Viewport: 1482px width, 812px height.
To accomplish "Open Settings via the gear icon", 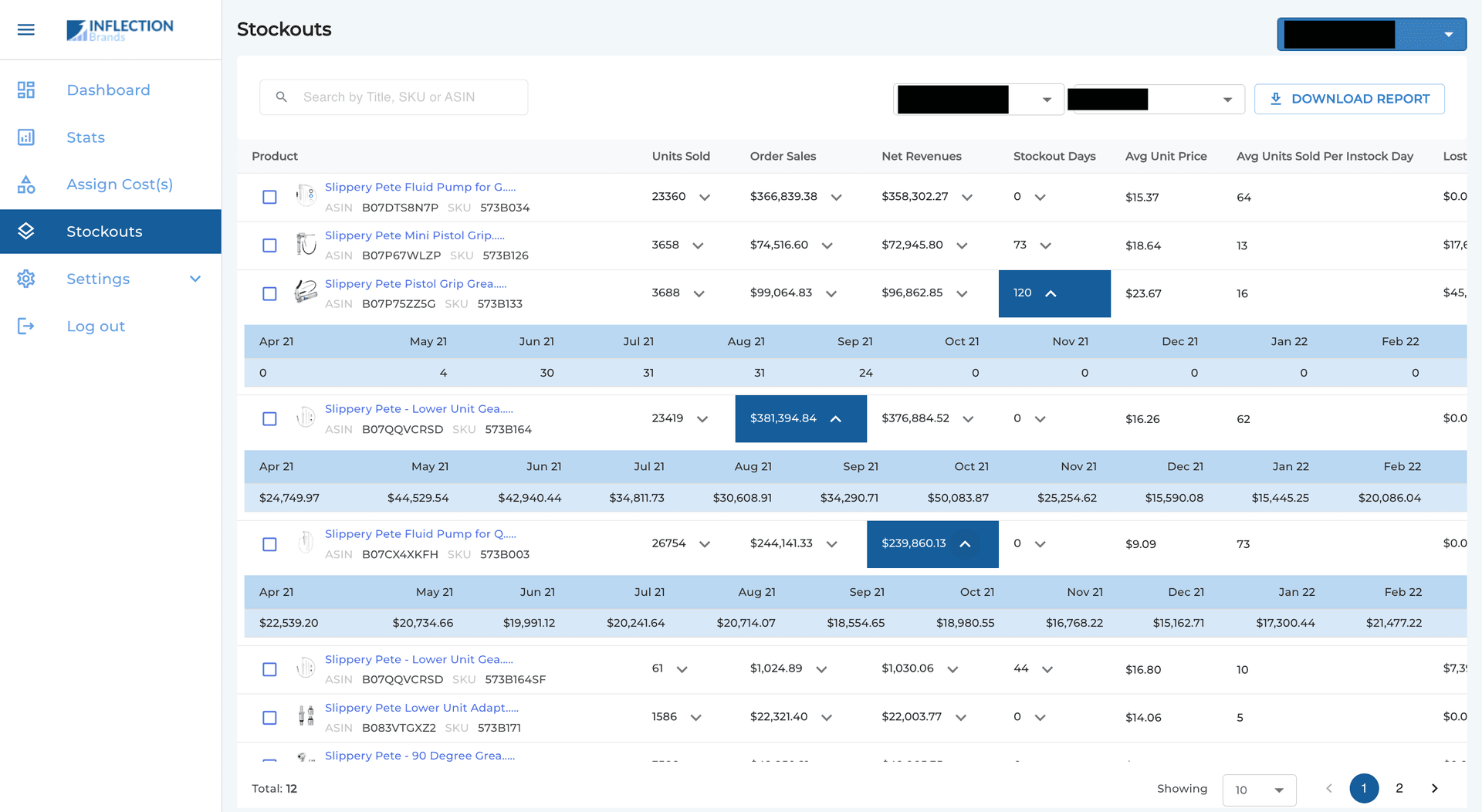I will coord(25,279).
